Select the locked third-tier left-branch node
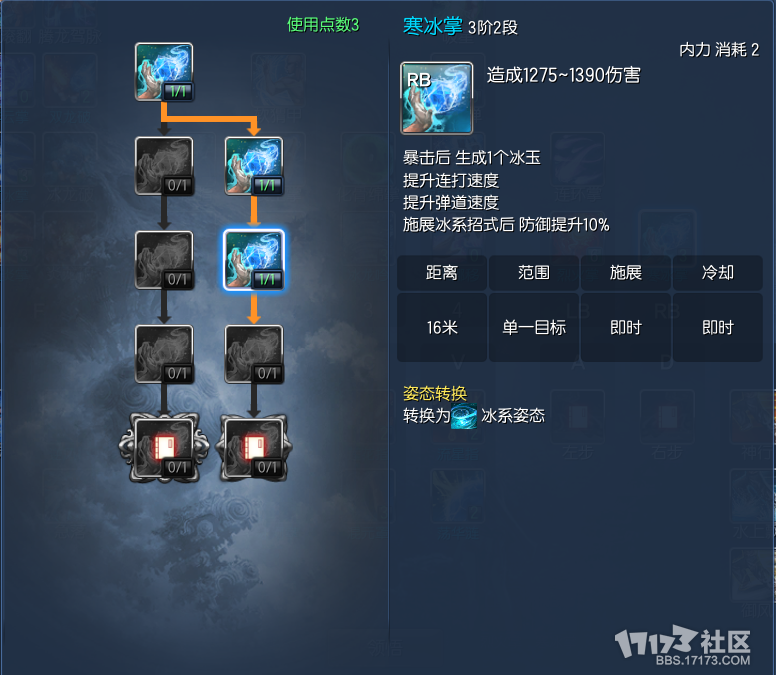 (164, 260)
